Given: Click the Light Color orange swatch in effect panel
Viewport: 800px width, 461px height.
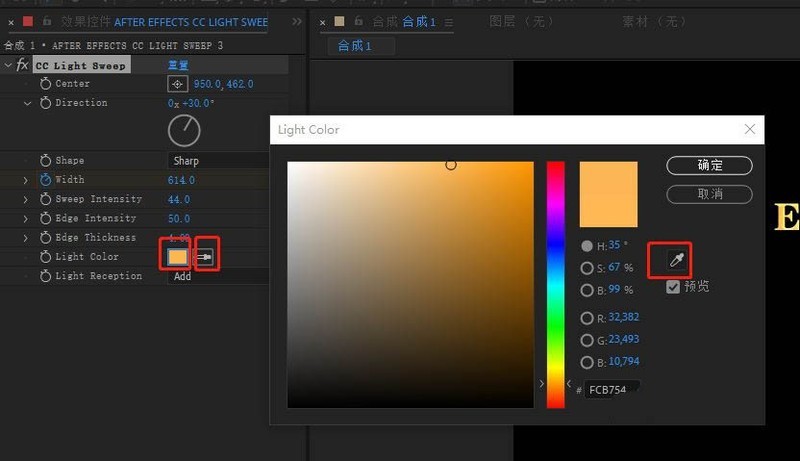Looking at the screenshot, I should [177, 257].
